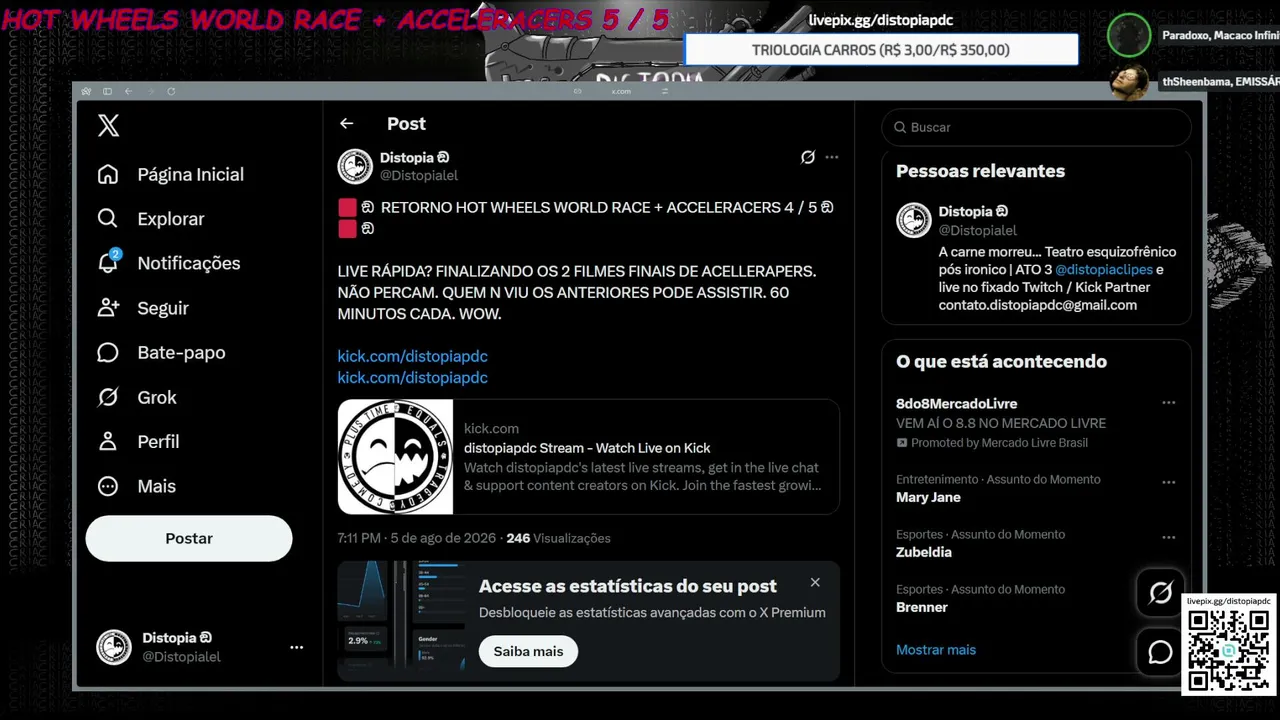Click browser forward arrow
The height and width of the screenshot is (720, 1280).
(x=150, y=91)
